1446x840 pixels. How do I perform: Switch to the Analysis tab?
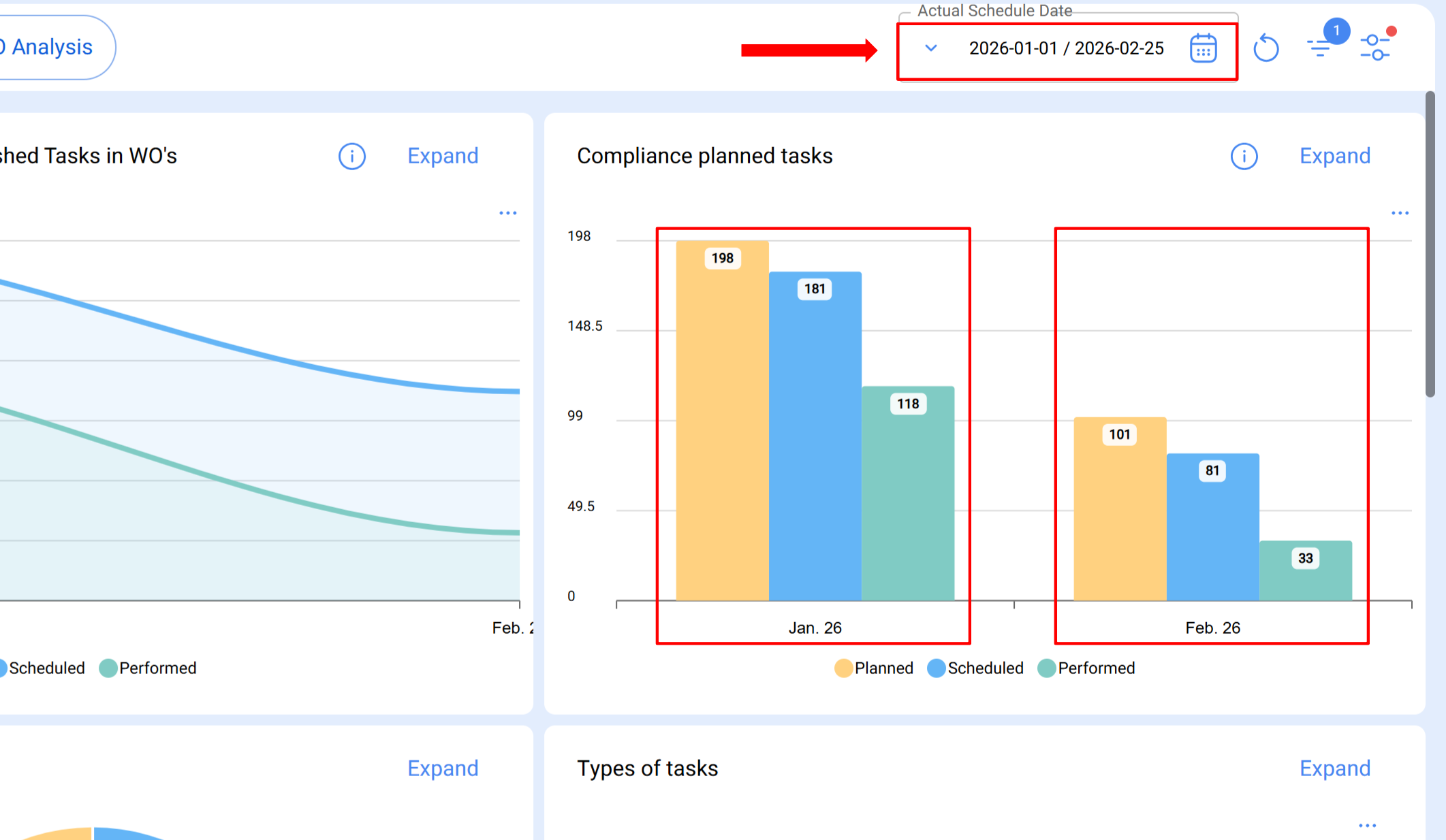(51, 47)
